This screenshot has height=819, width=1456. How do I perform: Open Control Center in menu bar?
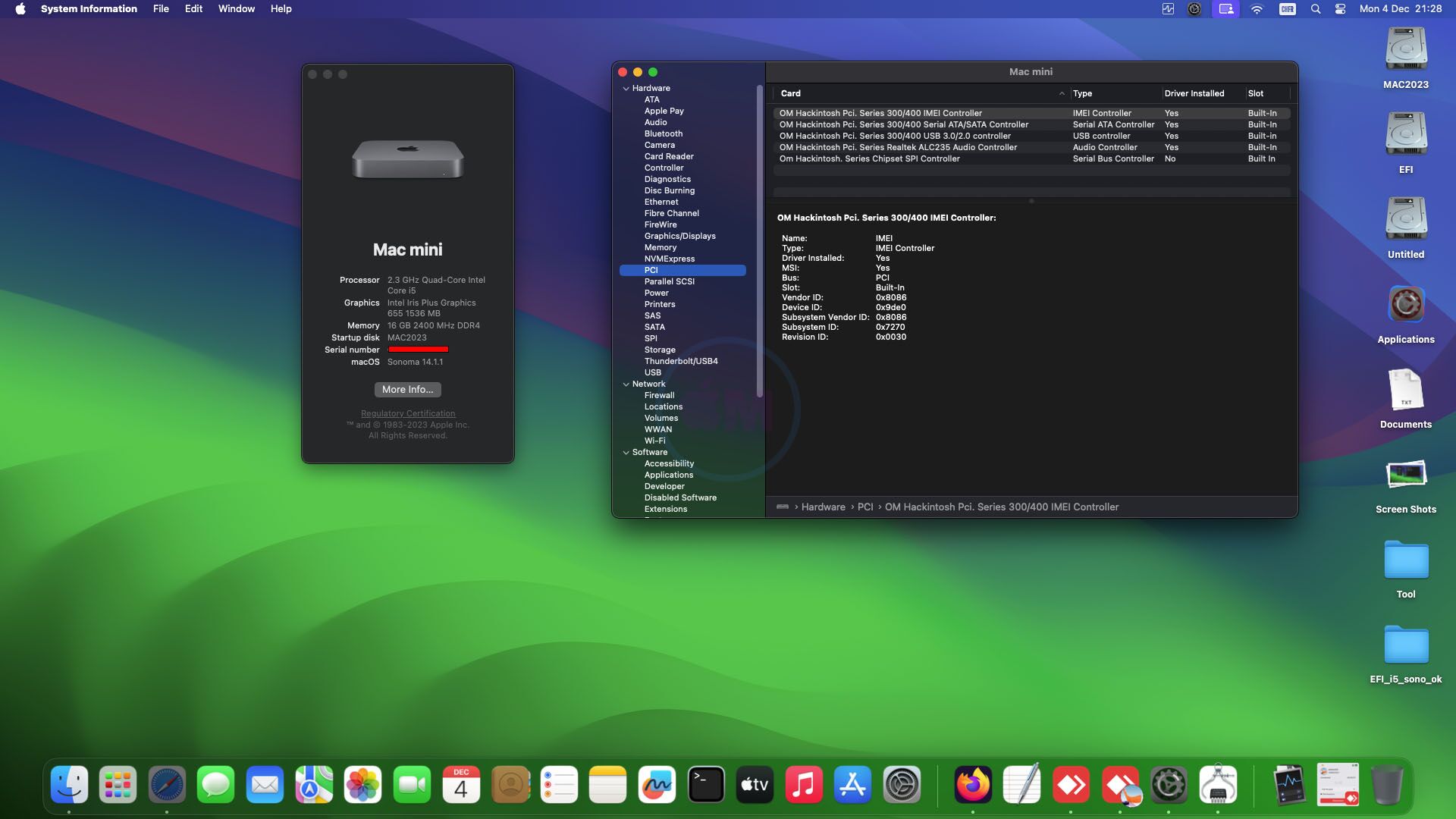(1340, 9)
